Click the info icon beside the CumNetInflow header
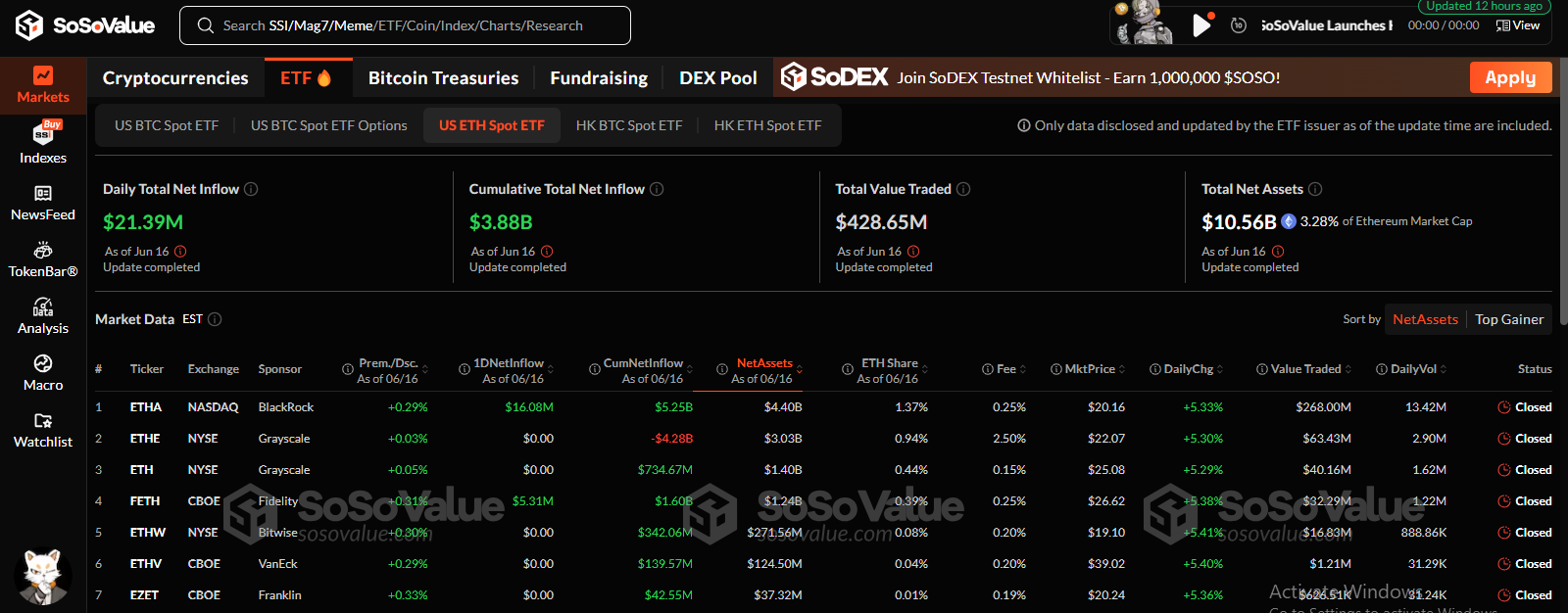 coord(595,369)
